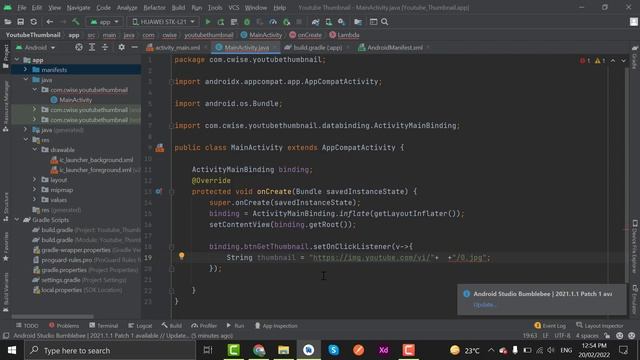This screenshot has width=640, height=360.
Task: Click the Windows search box
Action: (110, 350)
